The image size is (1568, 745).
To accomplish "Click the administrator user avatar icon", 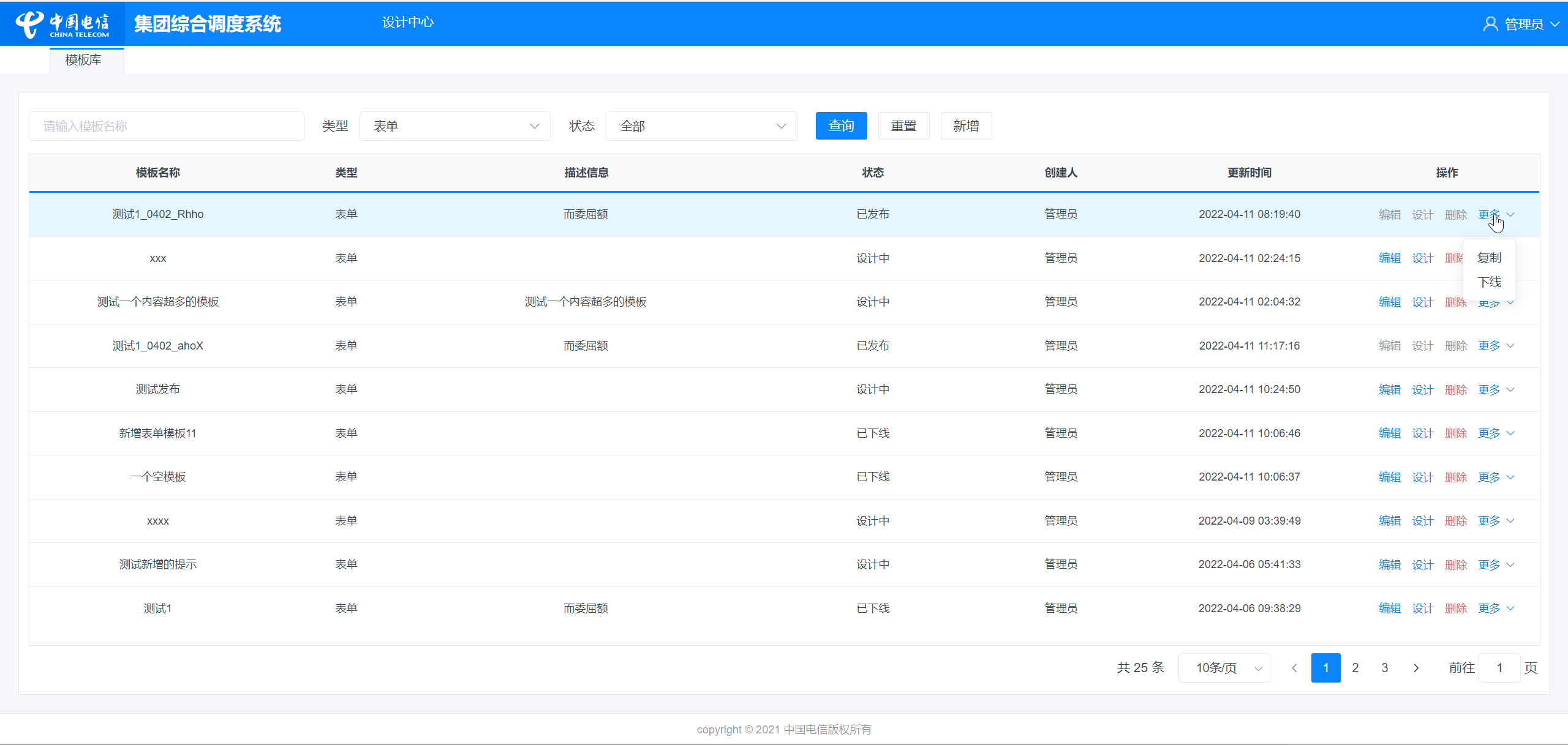I will 1490,24.
